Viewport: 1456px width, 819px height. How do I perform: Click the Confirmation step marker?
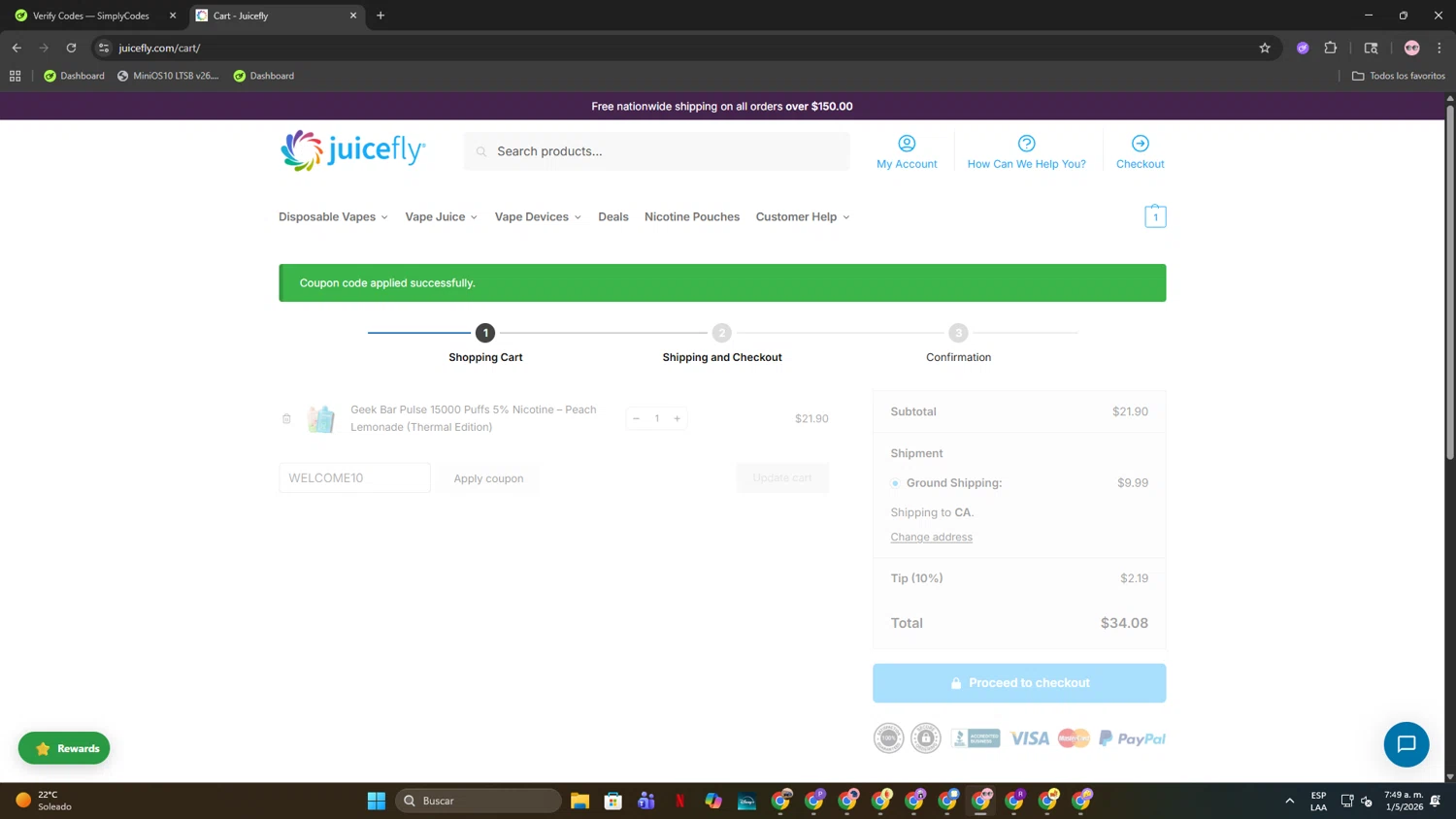point(958,333)
